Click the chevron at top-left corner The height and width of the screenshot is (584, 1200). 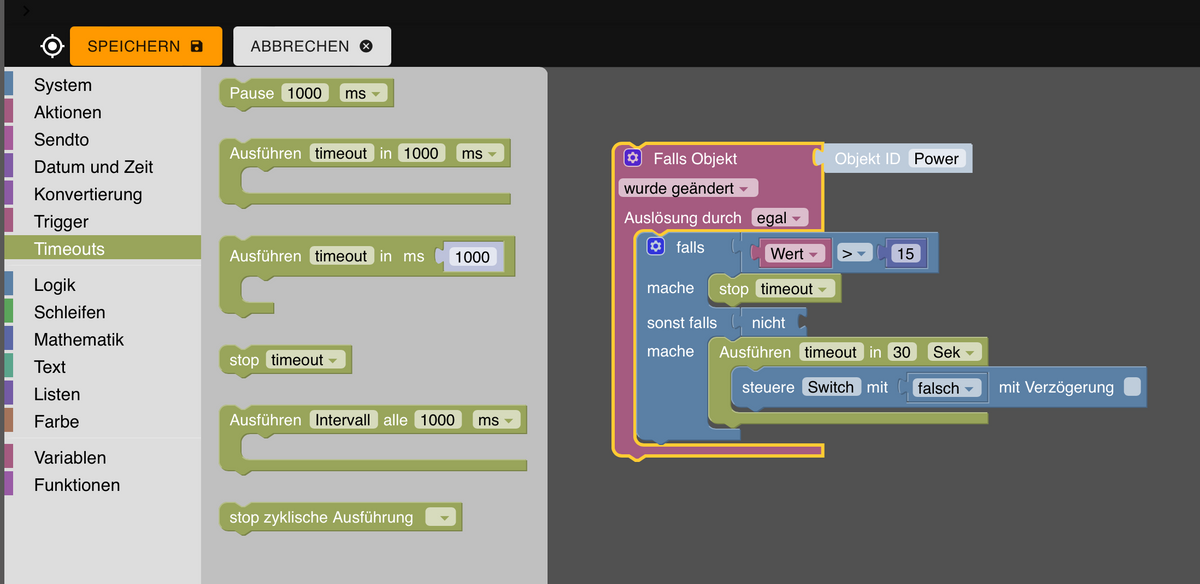(x=25, y=10)
